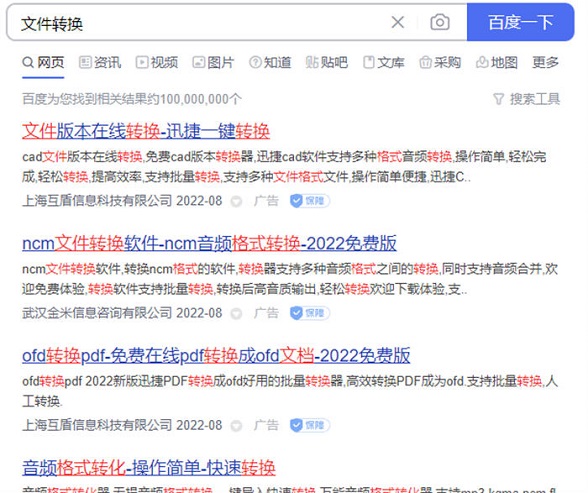Open the 视频 tab

tap(157, 62)
